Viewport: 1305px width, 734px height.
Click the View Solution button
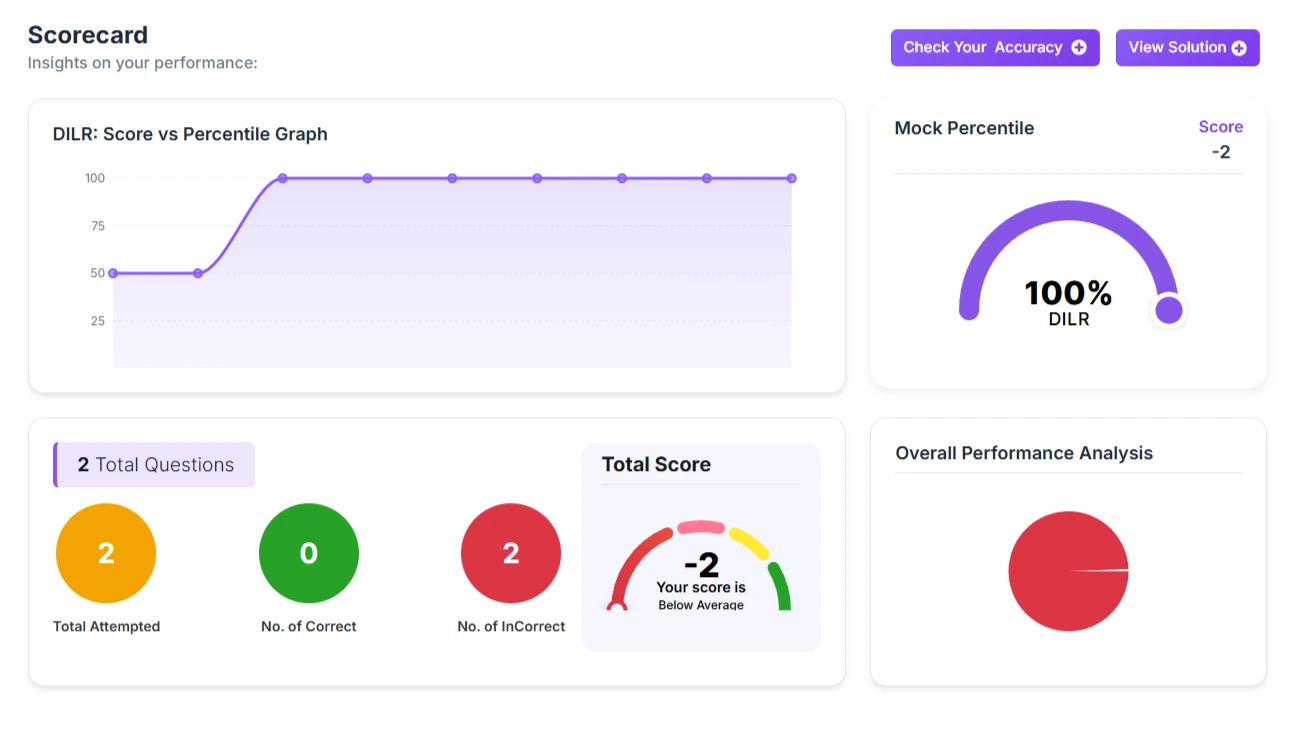(1187, 47)
